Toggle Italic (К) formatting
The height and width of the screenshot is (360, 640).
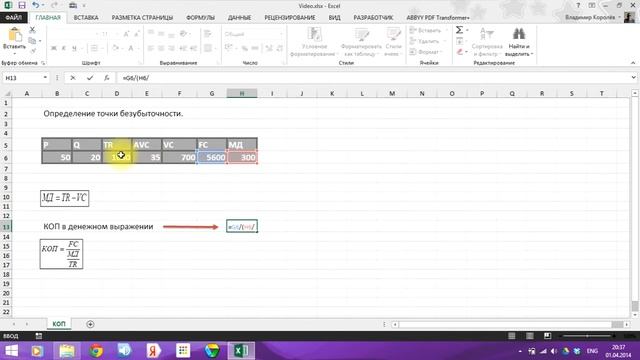[x=64, y=48]
